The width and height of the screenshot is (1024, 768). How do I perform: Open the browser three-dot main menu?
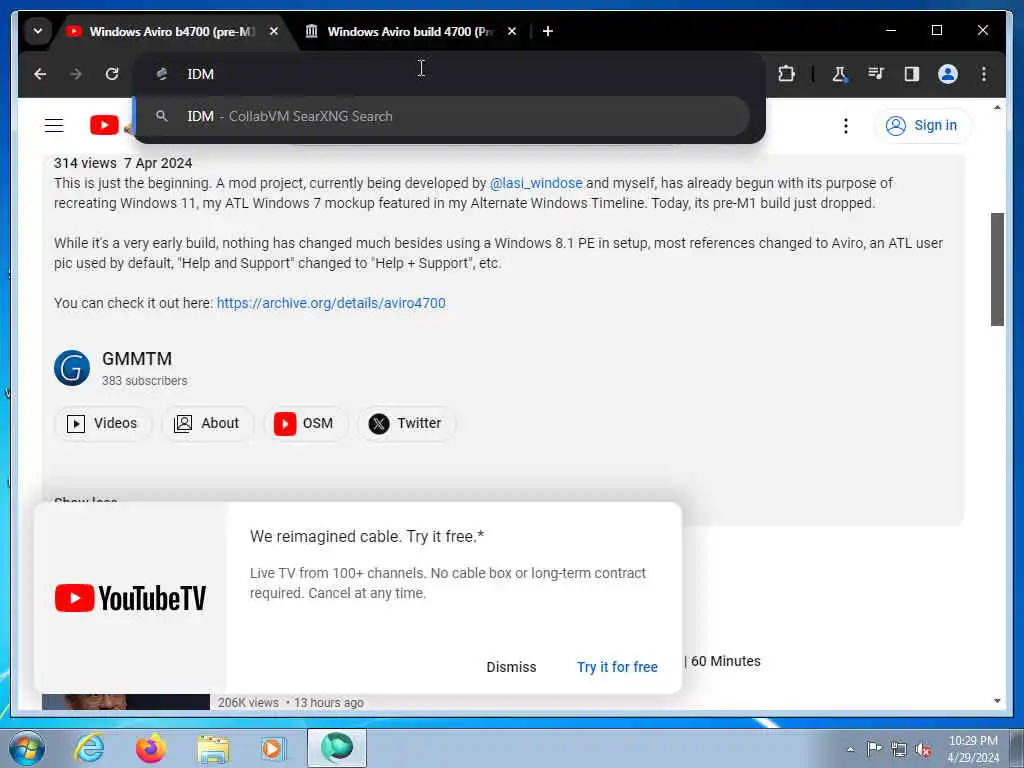[x=984, y=74]
